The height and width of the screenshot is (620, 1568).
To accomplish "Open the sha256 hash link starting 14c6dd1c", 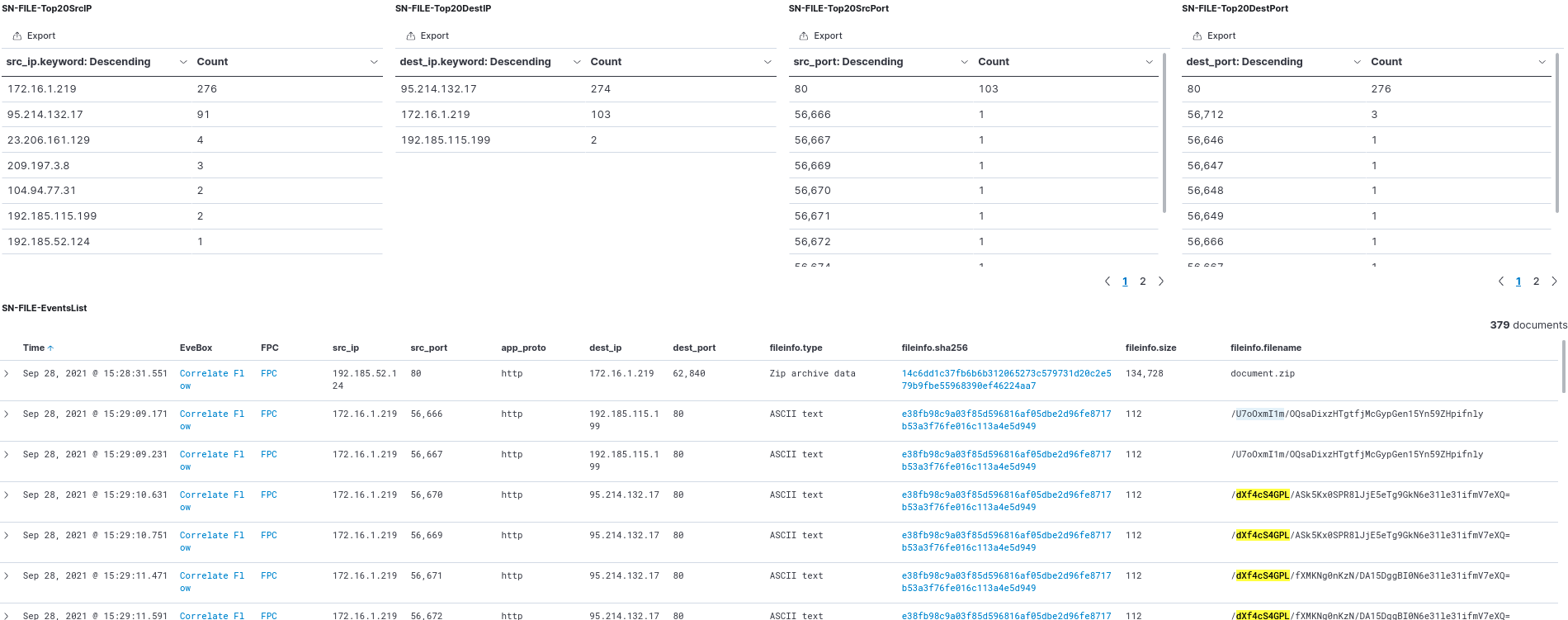I will coord(1006,380).
